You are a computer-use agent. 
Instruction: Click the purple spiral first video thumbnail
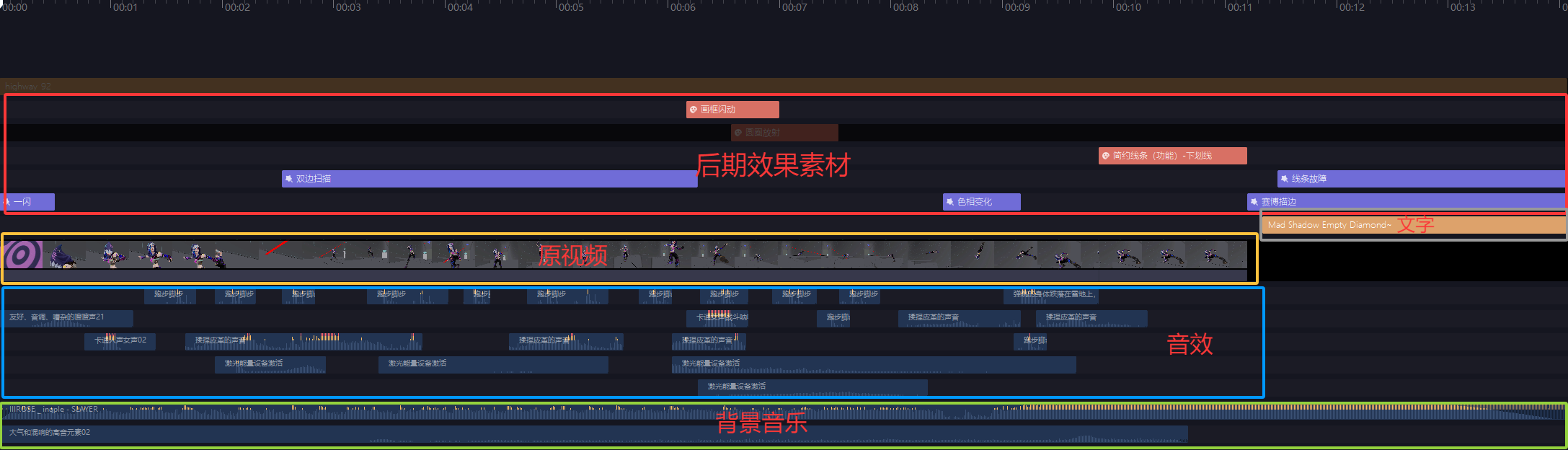click(x=22, y=255)
